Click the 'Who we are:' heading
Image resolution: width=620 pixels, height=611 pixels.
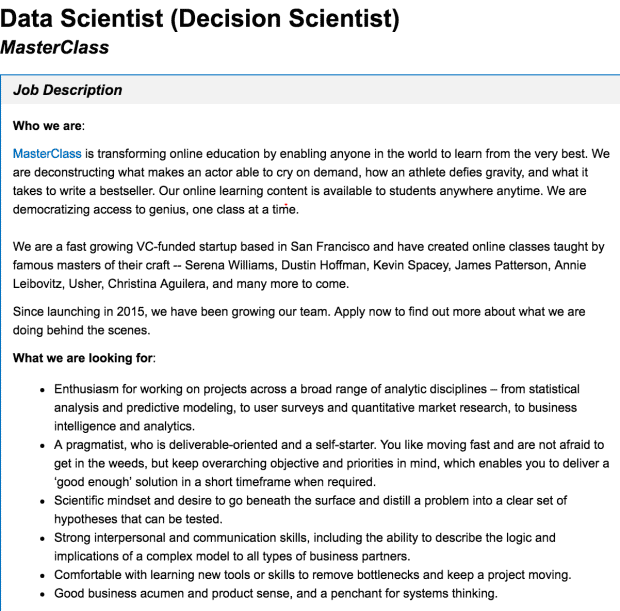[x=49, y=126]
